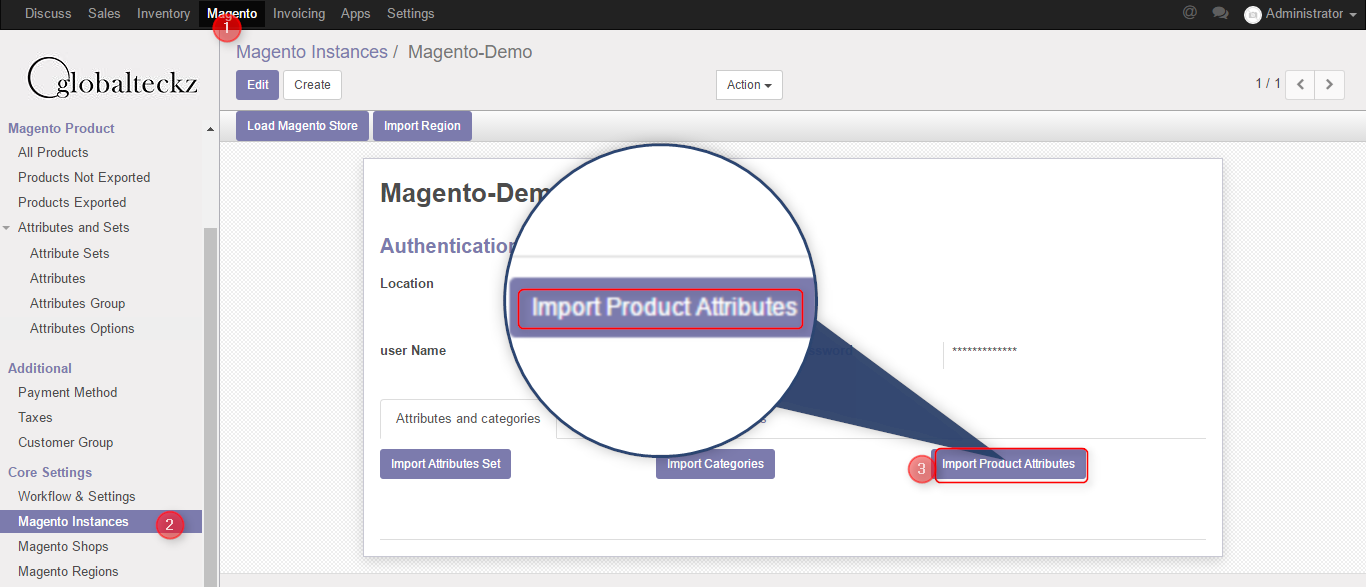
Task: Click the 1 / 1 pager counter
Action: coord(1268,84)
